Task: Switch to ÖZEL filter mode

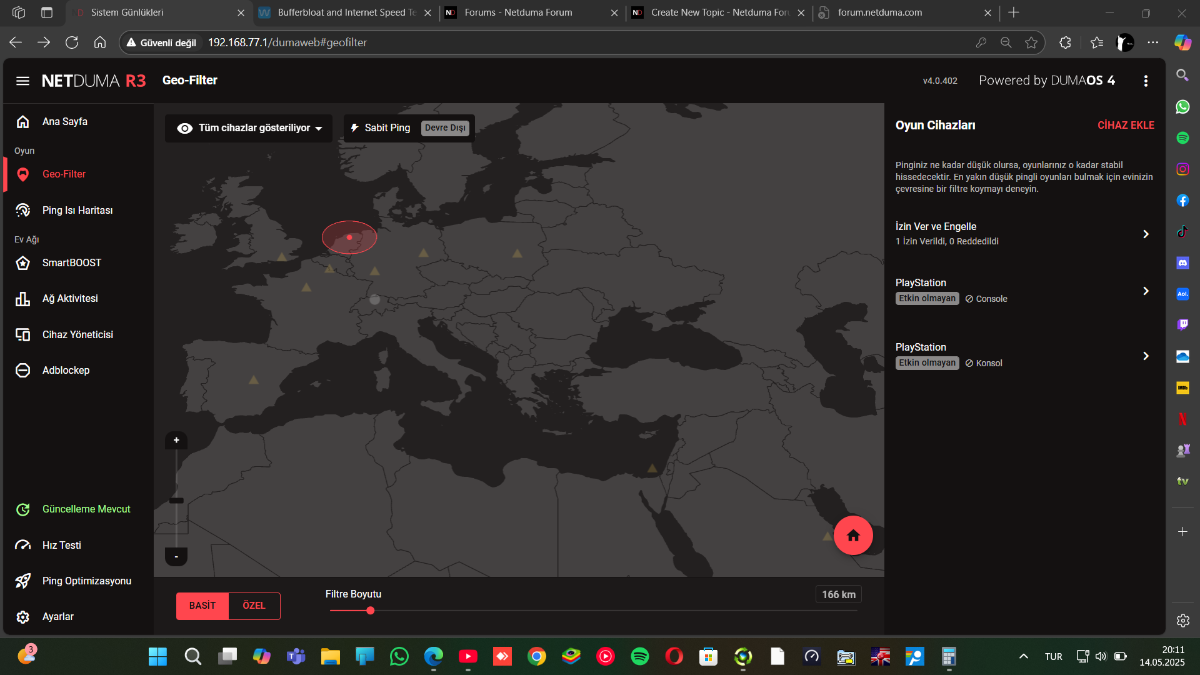Action: point(254,606)
